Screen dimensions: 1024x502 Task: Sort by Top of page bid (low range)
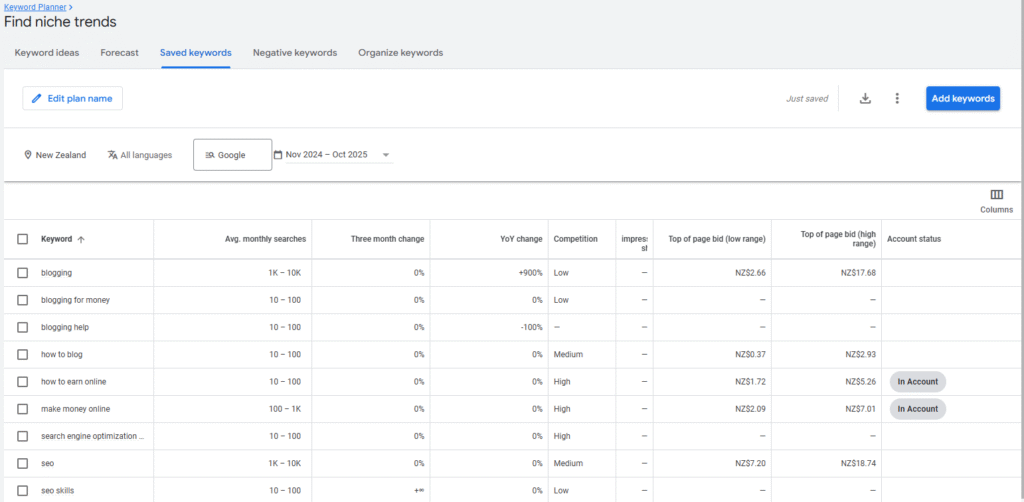tap(717, 239)
